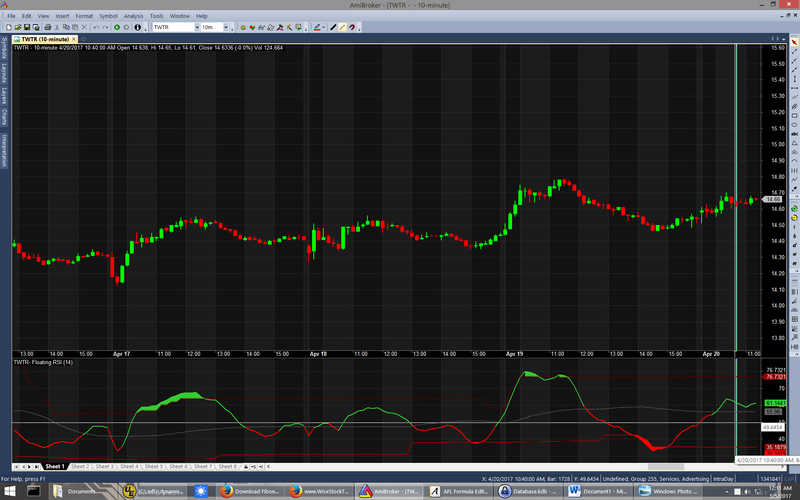The height and width of the screenshot is (500, 800).
Task: Switch to Windows Photo taskbar window
Action: click(x=668, y=491)
